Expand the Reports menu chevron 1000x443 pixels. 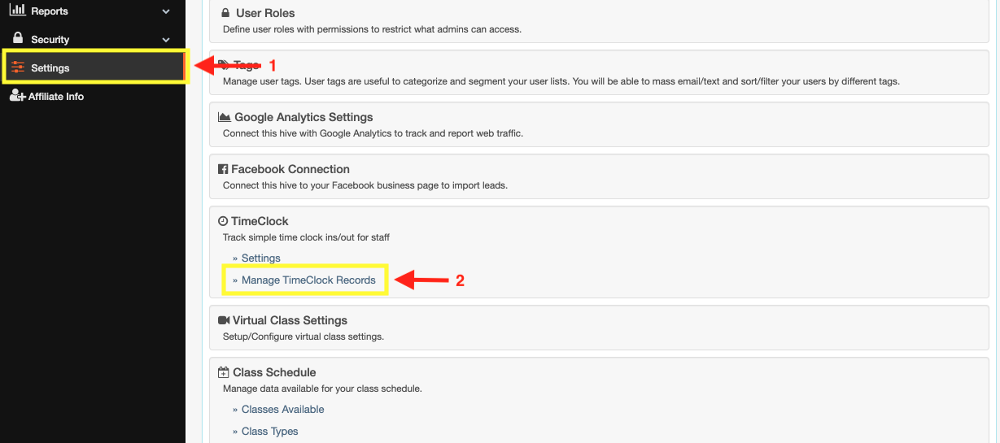click(166, 11)
